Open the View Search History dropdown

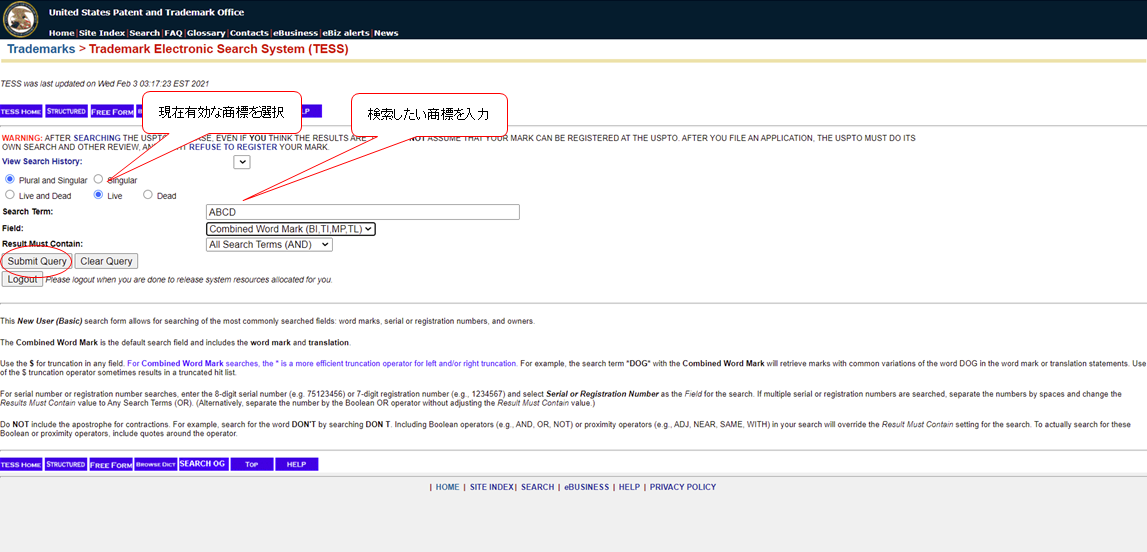coord(241,162)
